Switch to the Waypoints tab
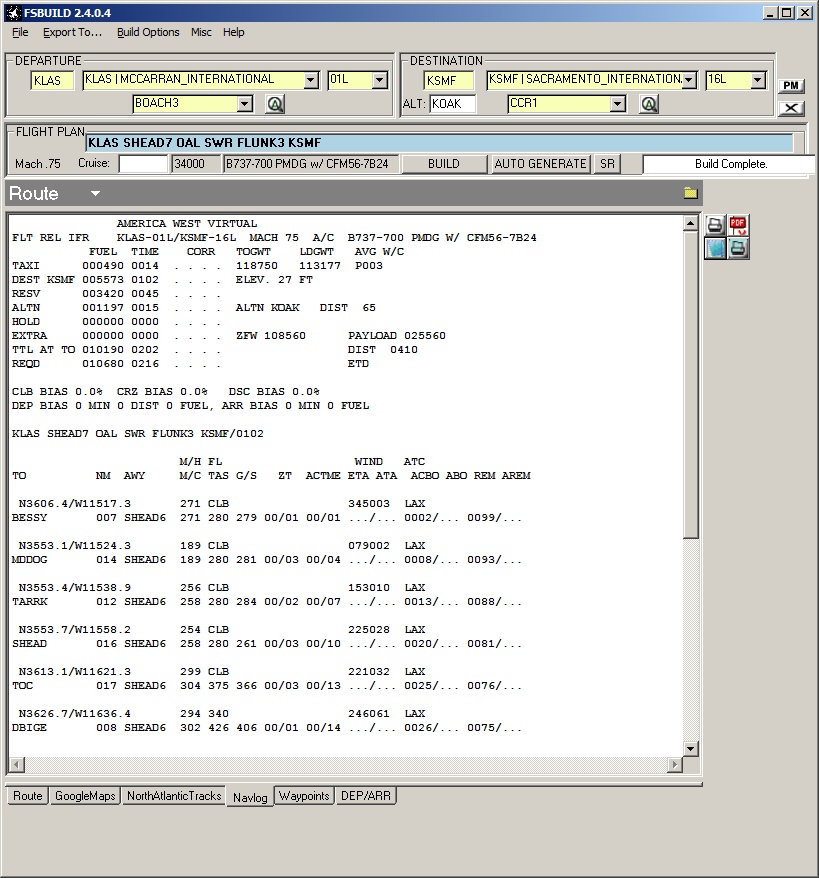This screenshot has height=878, width=819. click(x=304, y=796)
